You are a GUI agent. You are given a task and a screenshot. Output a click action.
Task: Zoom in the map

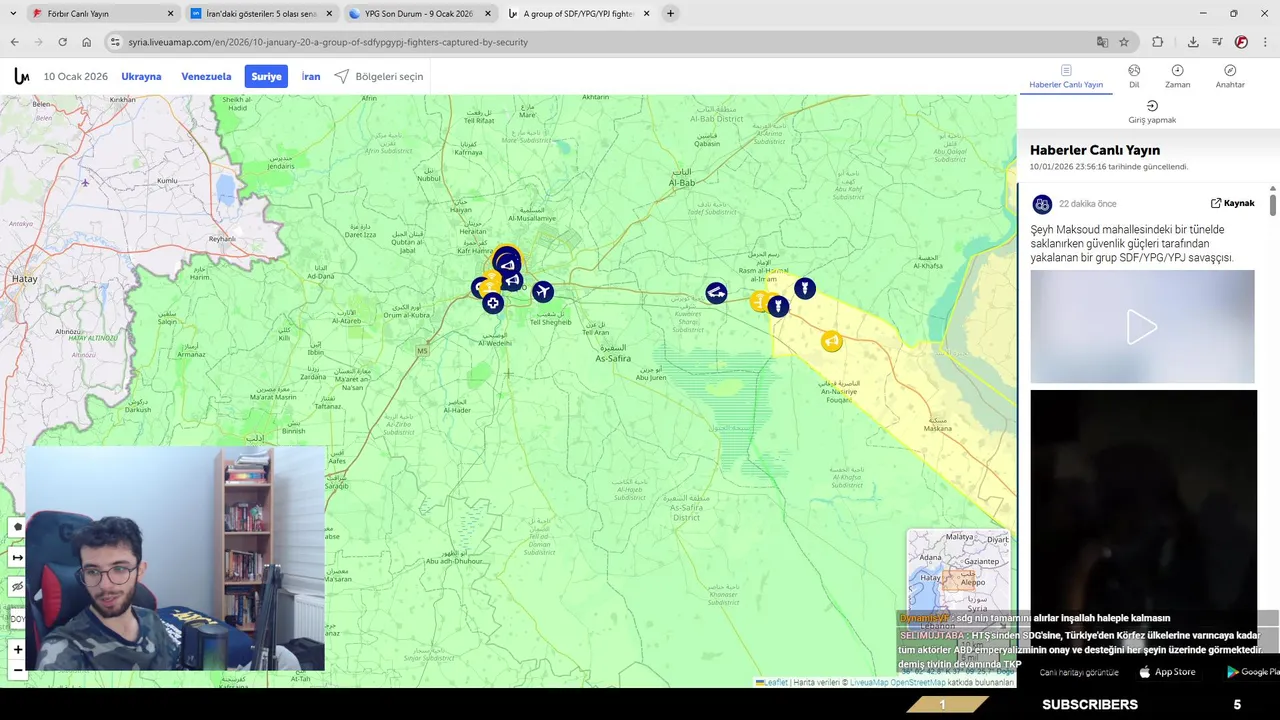point(17,650)
